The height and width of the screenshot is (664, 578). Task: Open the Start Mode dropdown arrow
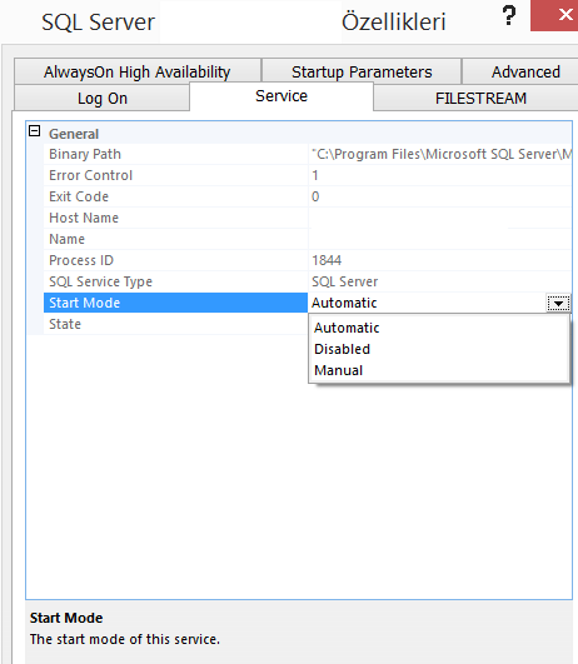click(x=559, y=303)
